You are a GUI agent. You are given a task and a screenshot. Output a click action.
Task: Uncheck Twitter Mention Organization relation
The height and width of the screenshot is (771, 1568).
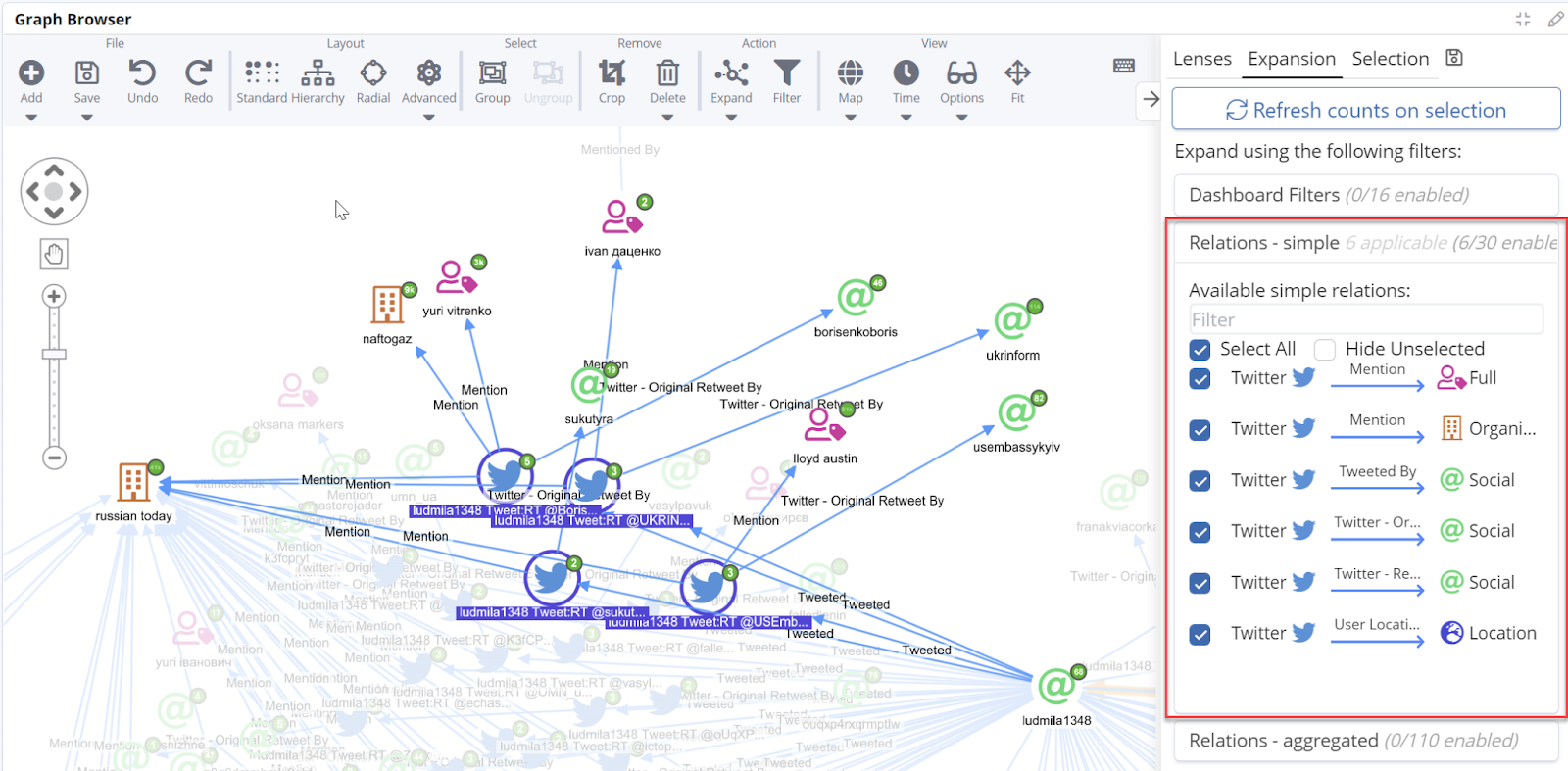click(1200, 430)
